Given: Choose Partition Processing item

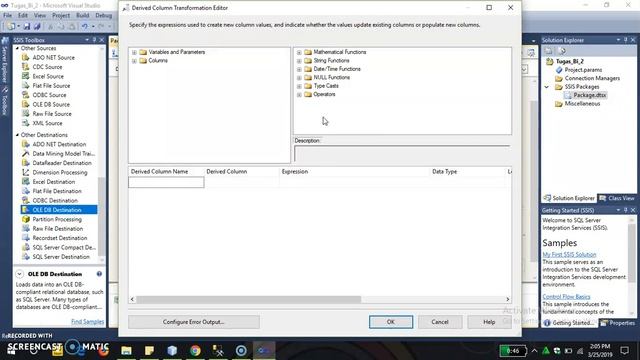Looking at the screenshot, I should [x=57, y=220].
